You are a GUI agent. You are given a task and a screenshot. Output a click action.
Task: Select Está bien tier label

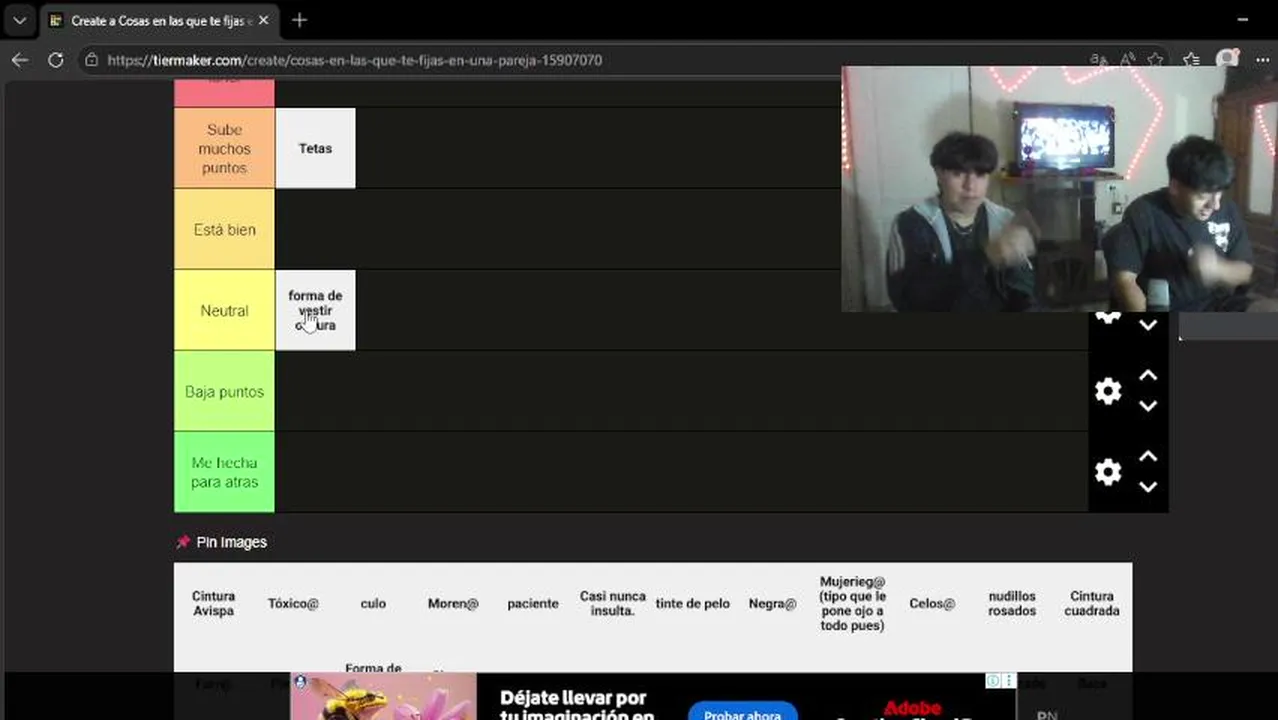(x=224, y=229)
